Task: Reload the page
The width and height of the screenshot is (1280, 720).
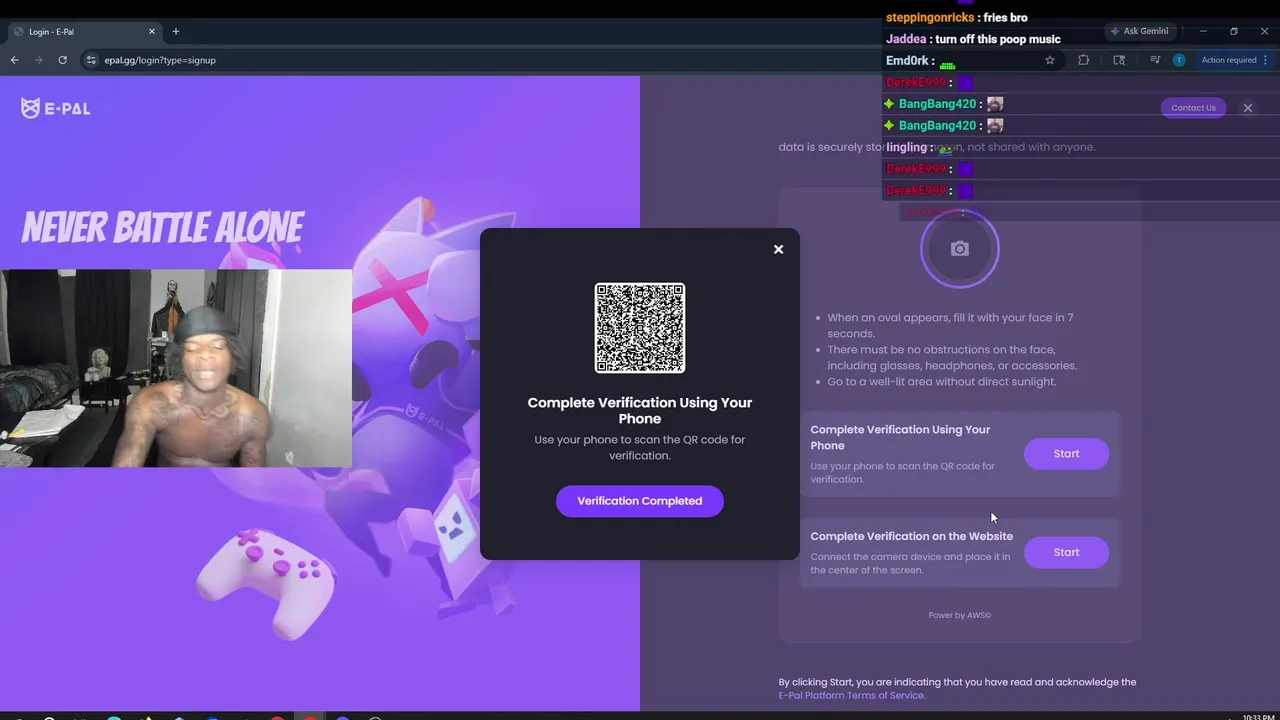Action: click(x=62, y=60)
